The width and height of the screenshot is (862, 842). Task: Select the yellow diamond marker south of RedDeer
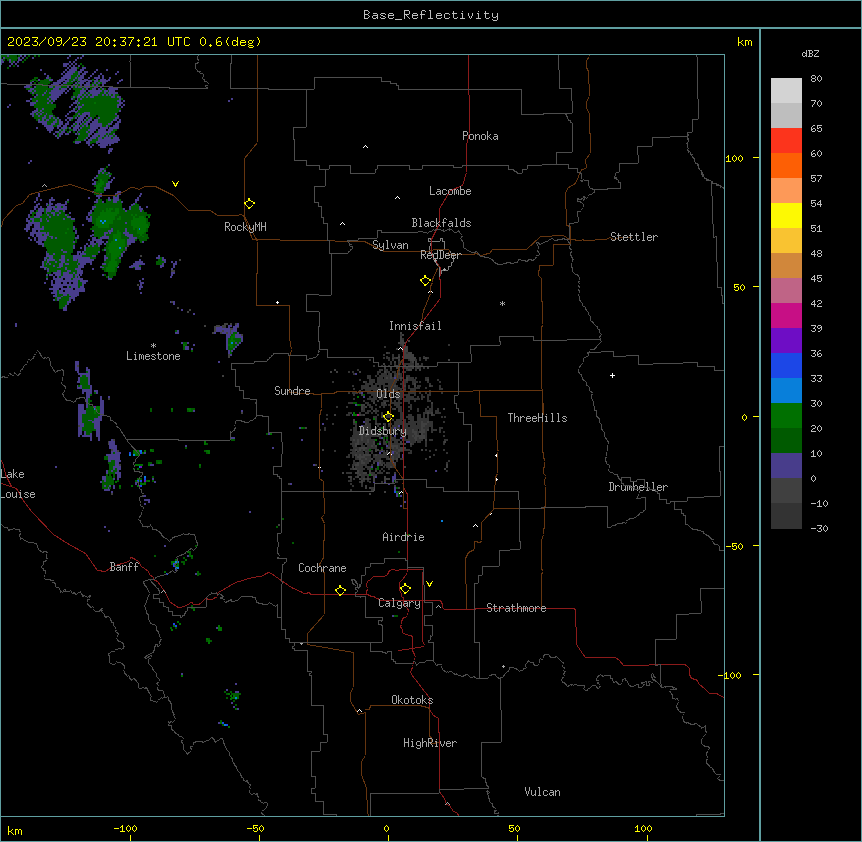(426, 281)
